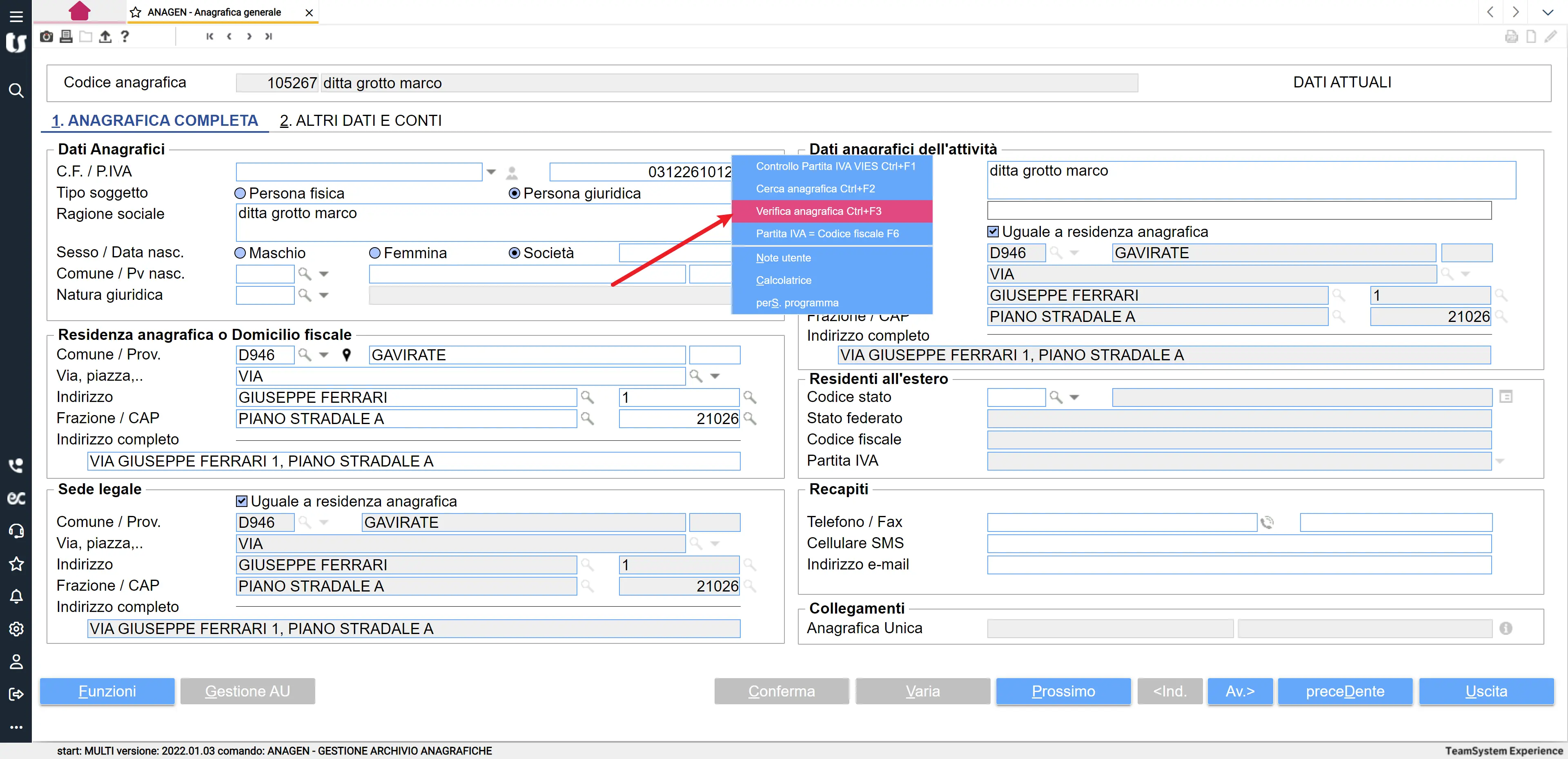The height and width of the screenshot is (759, 1568).
Task: Go to last record navigation arrow
Action: pos(268,36)
